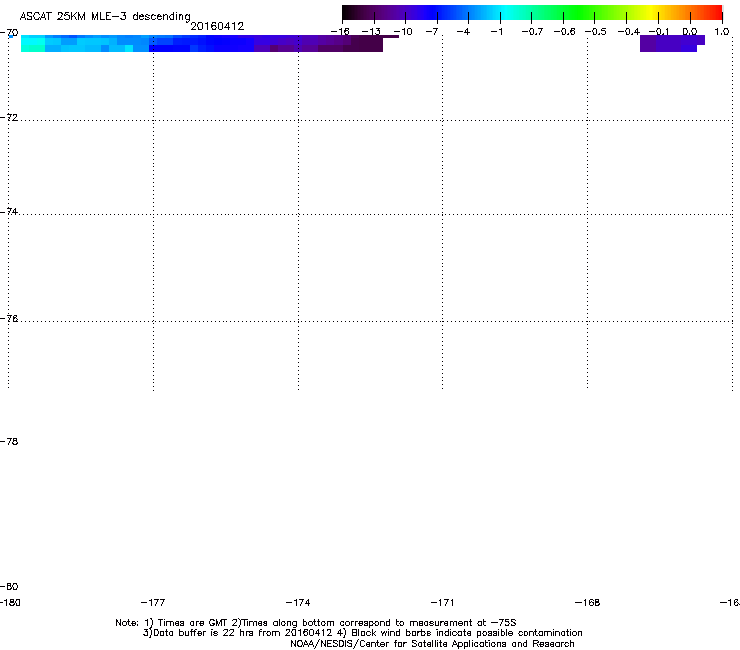The height and width of the screenshot is (650, 740).
Task: Click the -10 color scale label
Action: (x=403, y=32)
